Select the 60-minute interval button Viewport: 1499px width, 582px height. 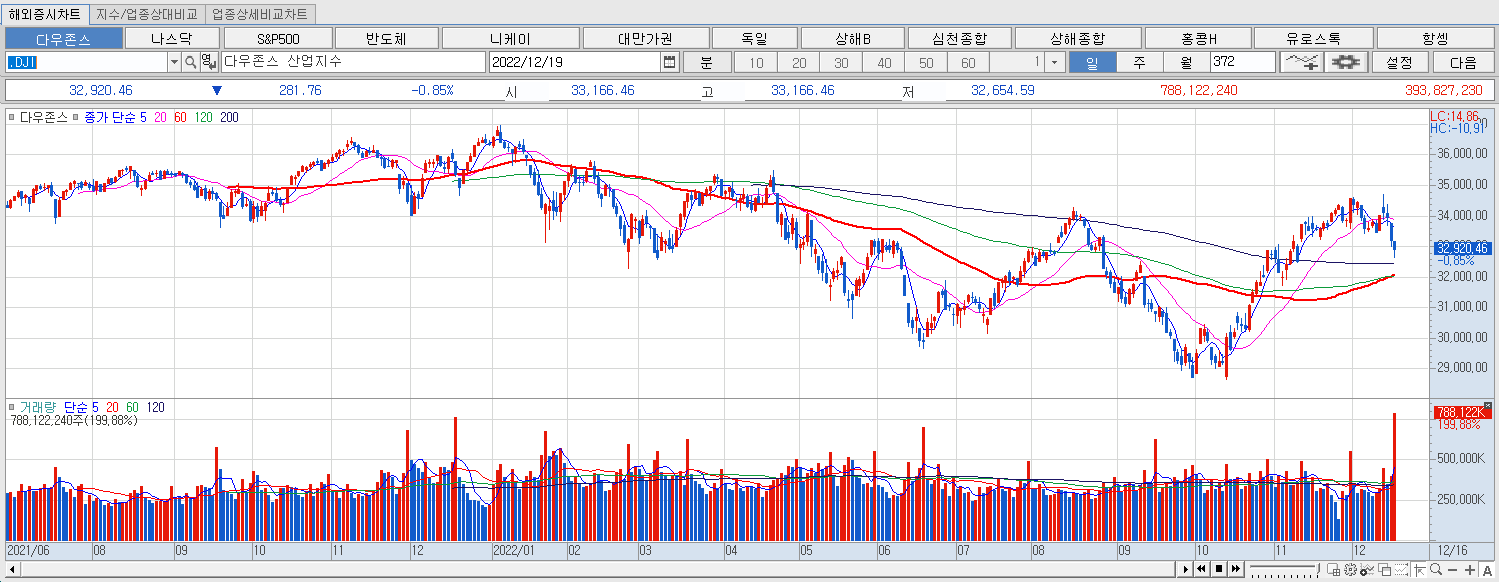point(968,62)
